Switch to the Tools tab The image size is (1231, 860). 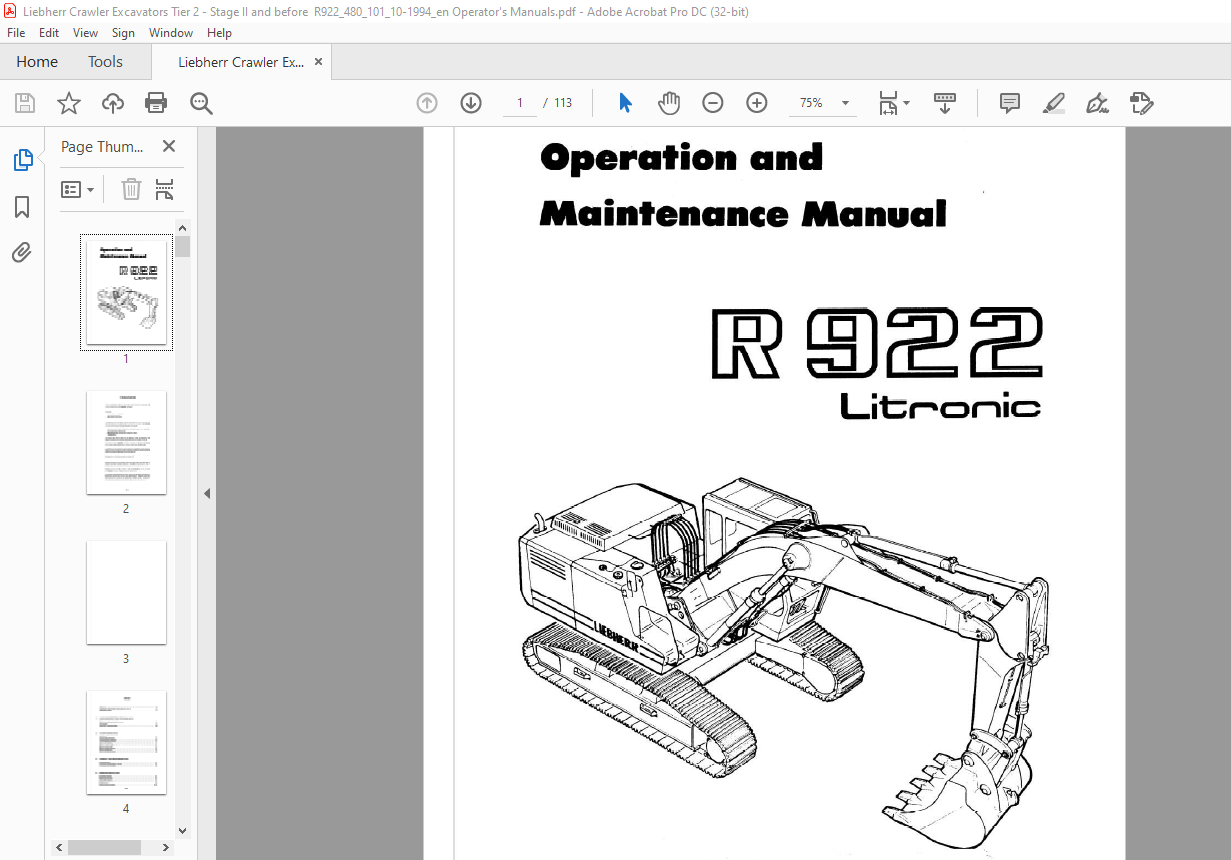(105, 62)
